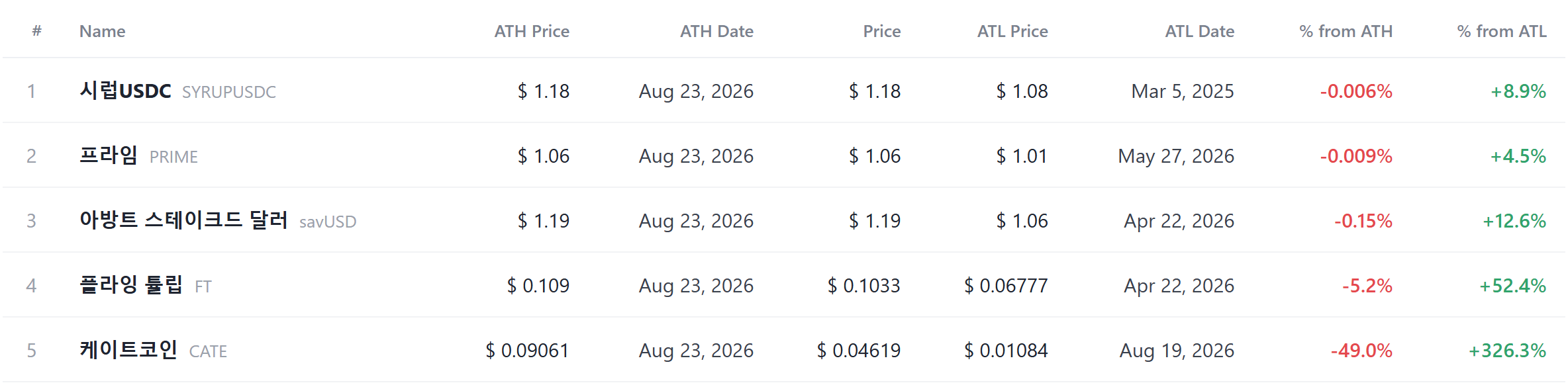
Task: Select the -49.0% from ATH value
Action: coord(1361,350)
